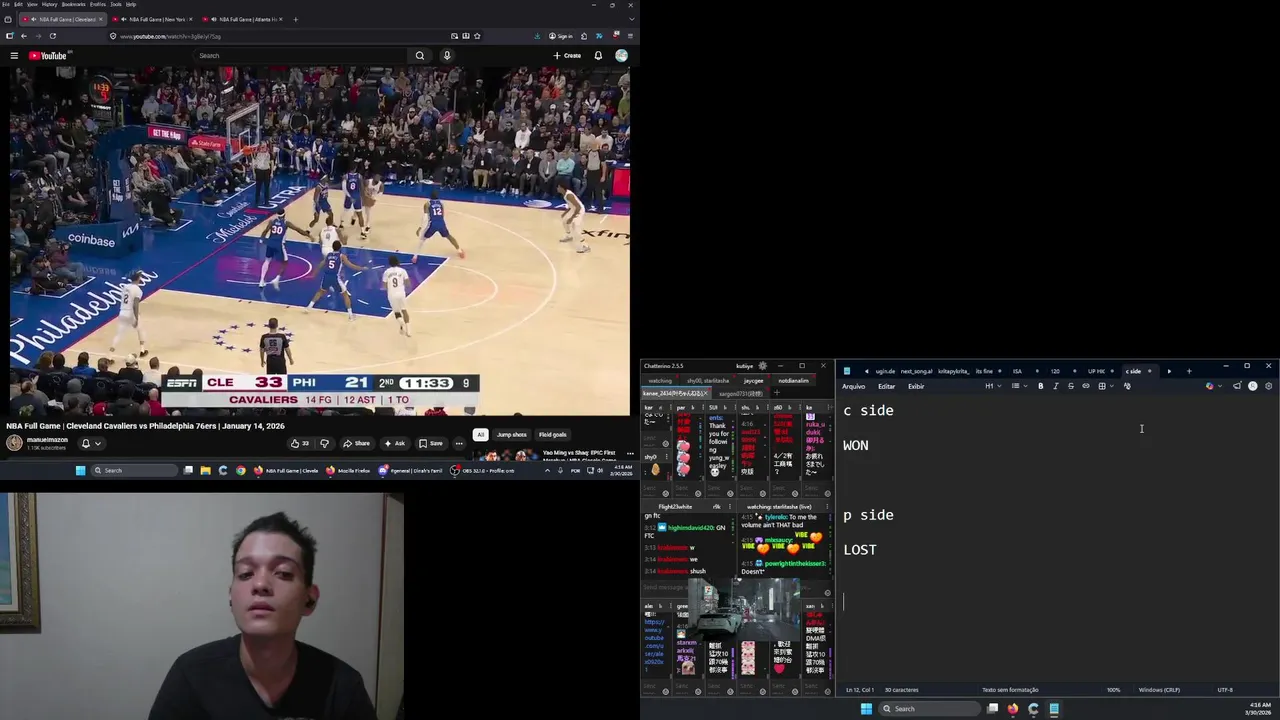
Task: Open the Chrome icon in the inner taskbar
Action: 240,470
